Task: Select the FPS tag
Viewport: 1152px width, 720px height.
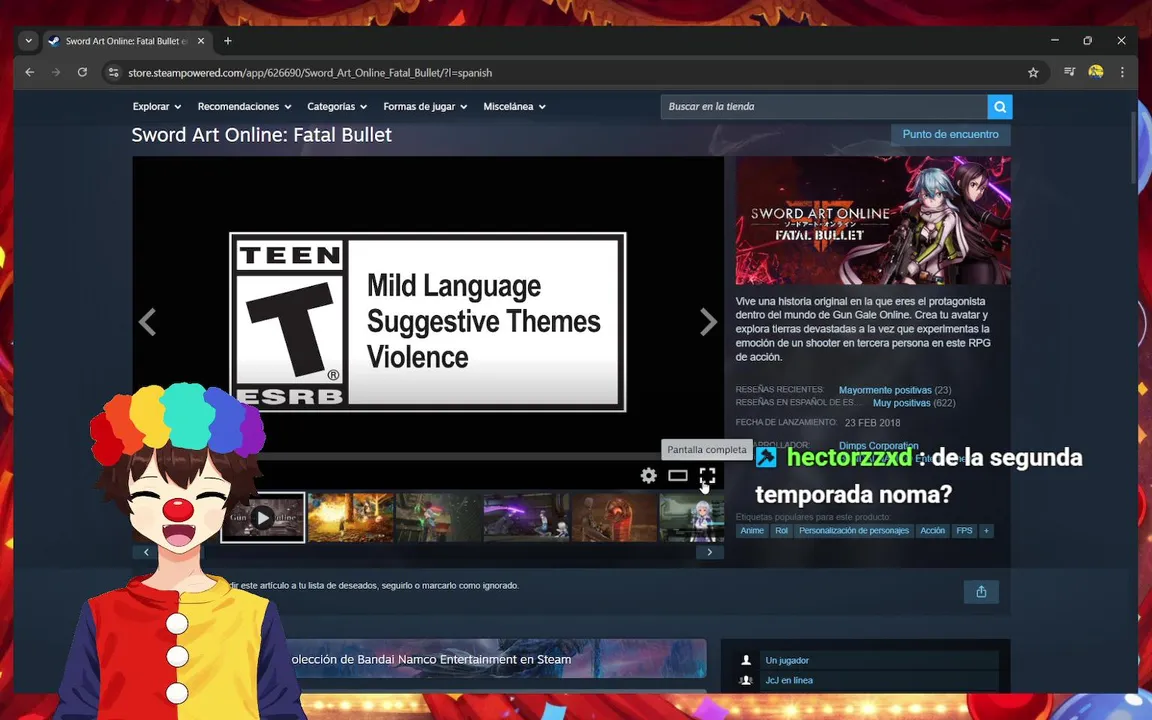Action: pyautogui.click(x=964, y=530)
